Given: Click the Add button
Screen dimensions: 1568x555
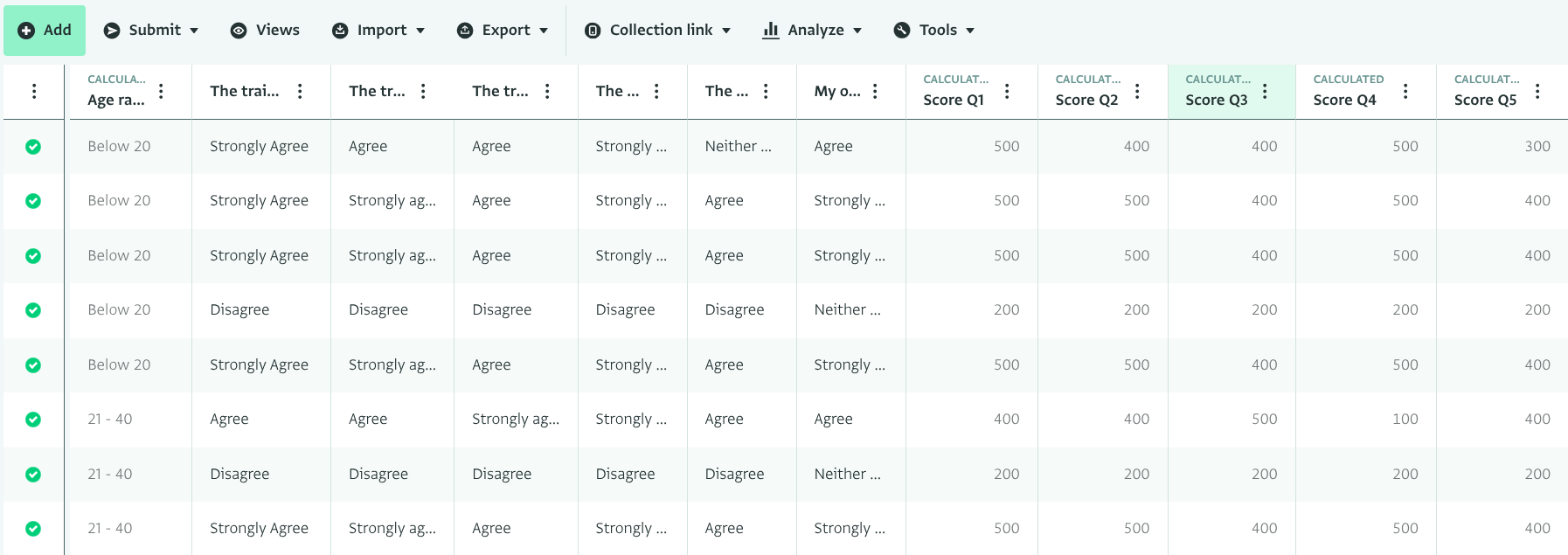Looking at the screenshot, I should click(x=45, y=31).
